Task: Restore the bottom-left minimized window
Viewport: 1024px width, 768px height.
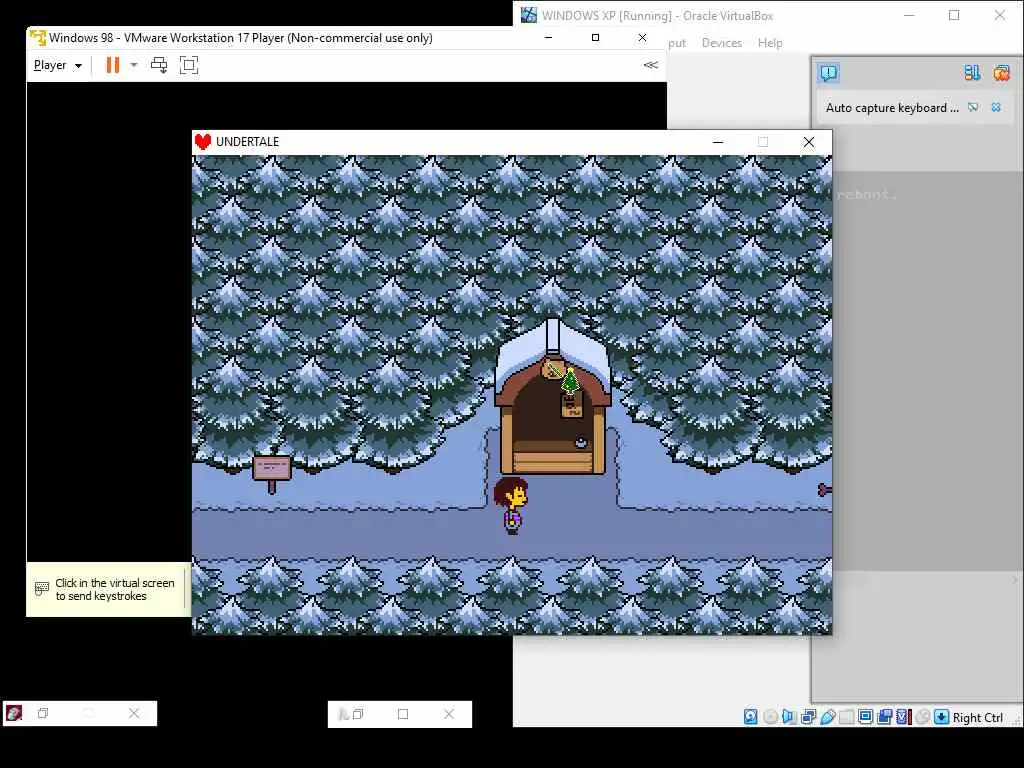Action: pyautogui.click(x=43, y=713)
